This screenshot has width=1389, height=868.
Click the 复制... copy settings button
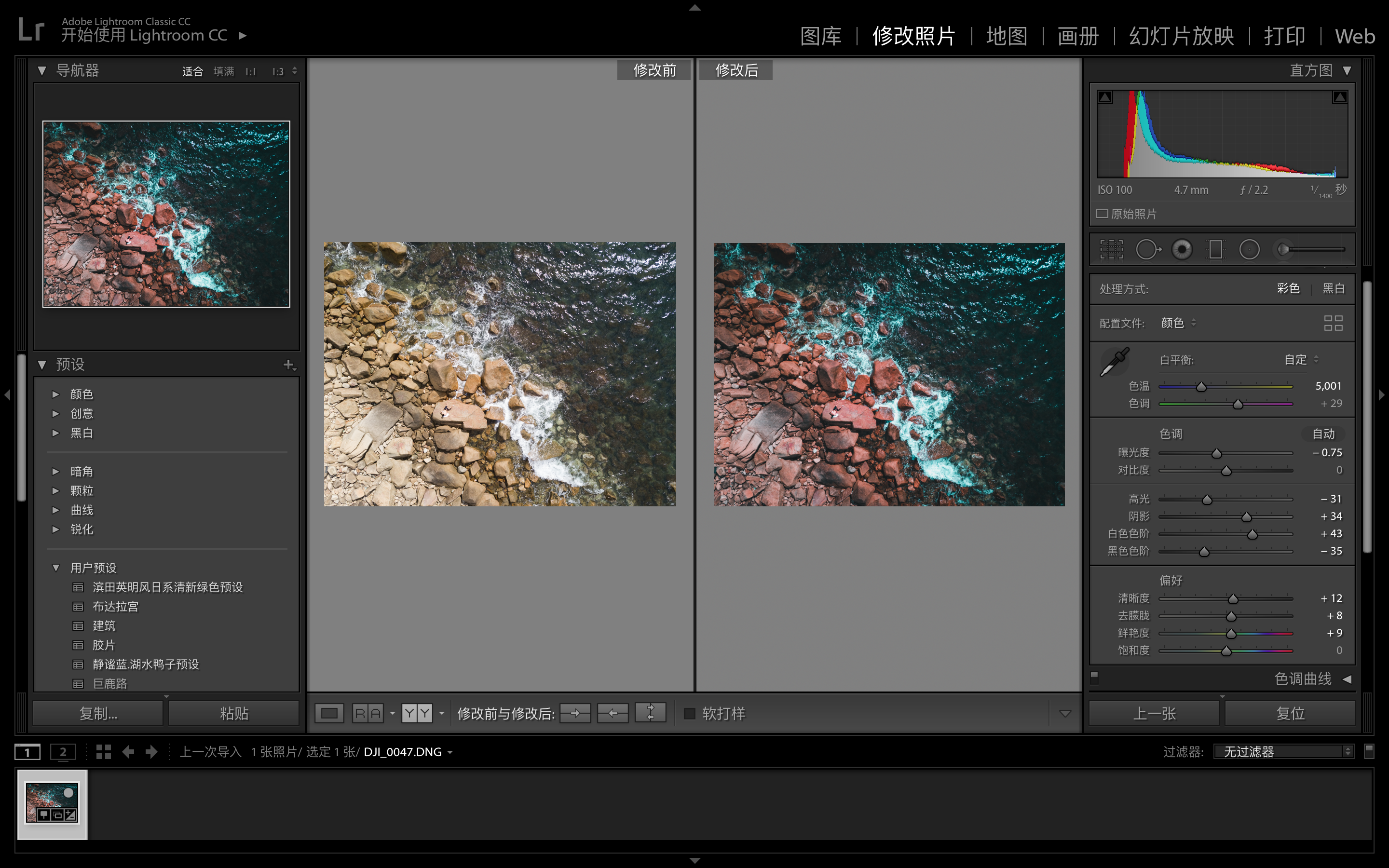click(x=98, y=714)
